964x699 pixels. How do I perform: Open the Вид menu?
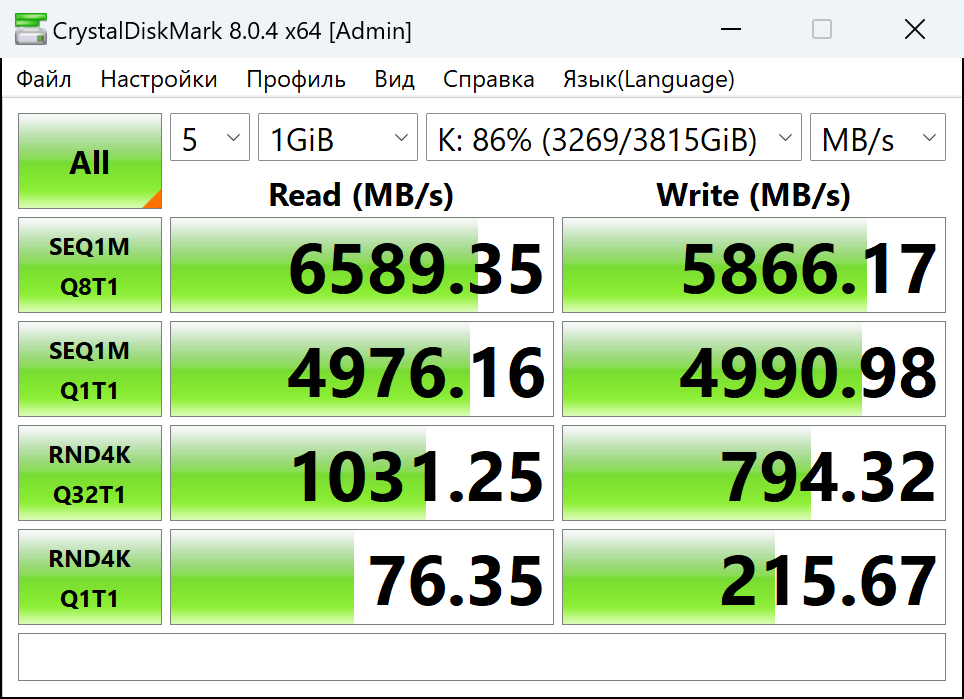(394, 79)
